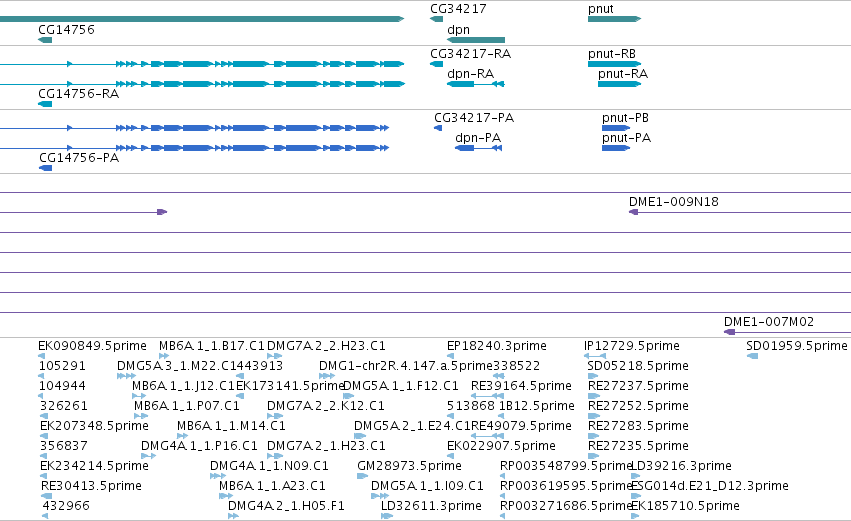Screen dimensions: 851x521
Task: Click the DMG7A.2_2.H23.C1 EST label
Action: tap(326, 345)
